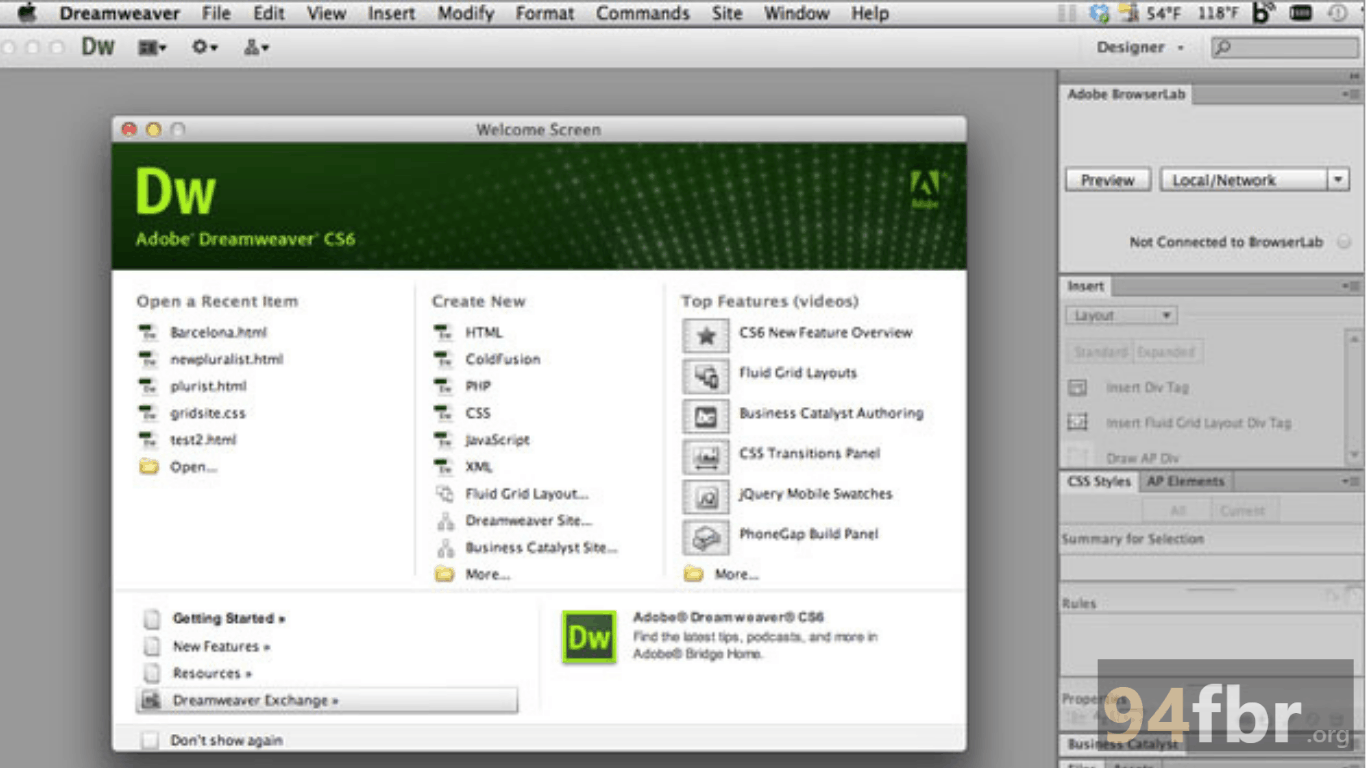Tick the Don't show again checkbox
Viewport: 1366px width, 768px height.
pyautogui.click(x=150, y=740)
